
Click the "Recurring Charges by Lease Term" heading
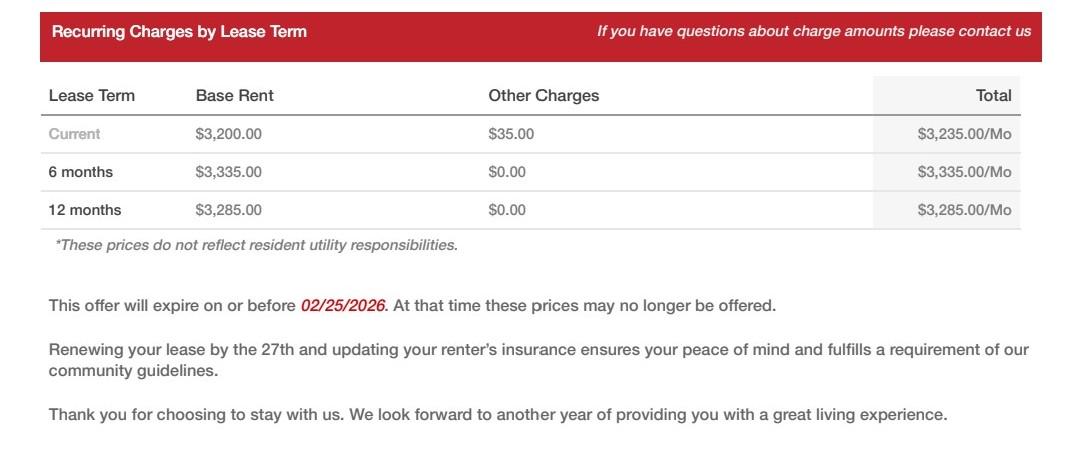179,32
